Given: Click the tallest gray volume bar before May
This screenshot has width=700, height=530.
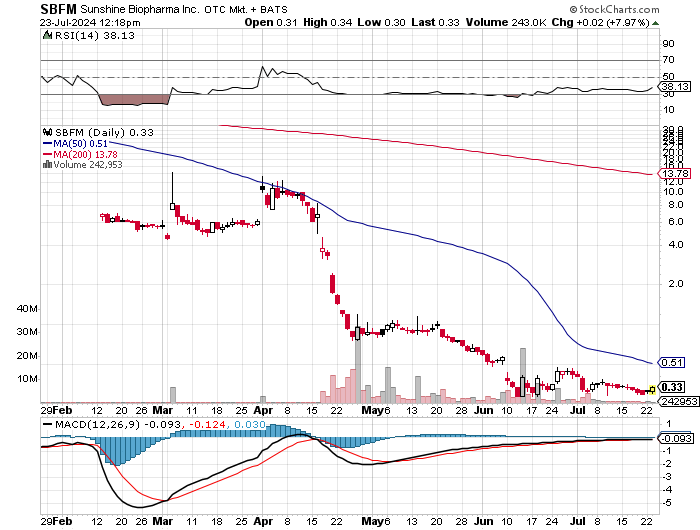Looking at the screenshot, I should [x=358, y=365].
